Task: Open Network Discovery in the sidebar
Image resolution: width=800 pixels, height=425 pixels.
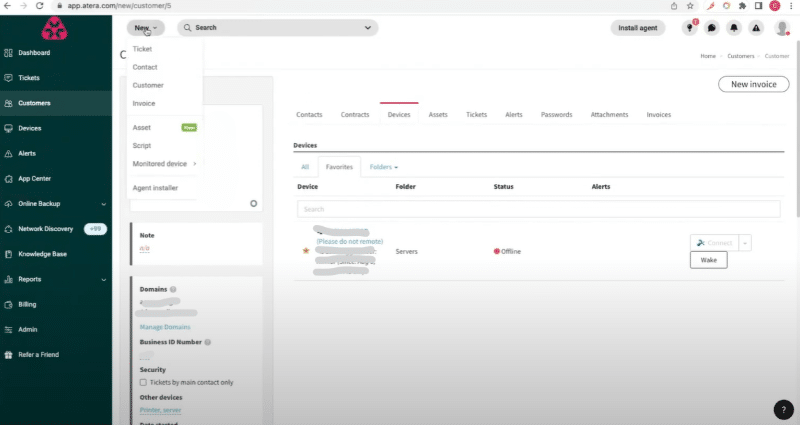Action: (x=45, y=229)
